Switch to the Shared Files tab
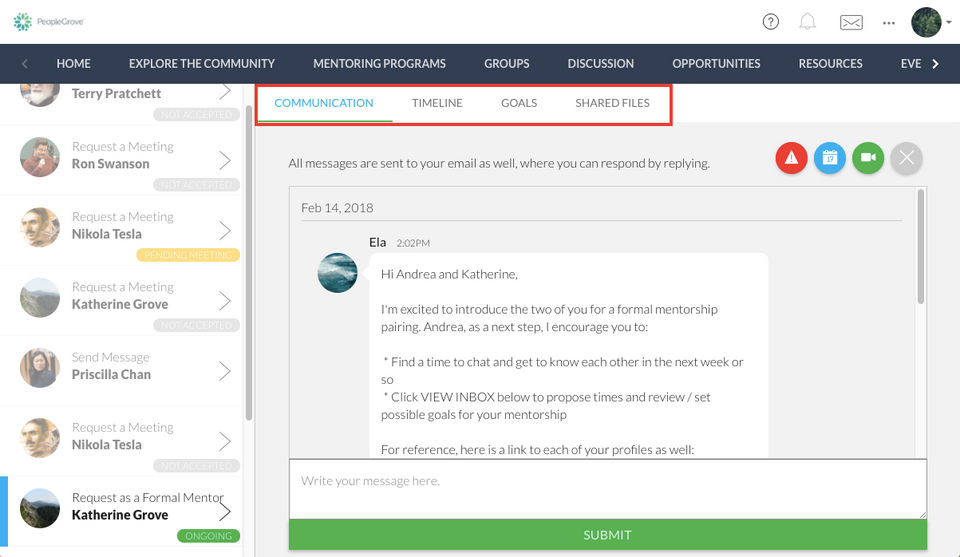The width and height of the screenshot is (960, 557). (612, 103)
